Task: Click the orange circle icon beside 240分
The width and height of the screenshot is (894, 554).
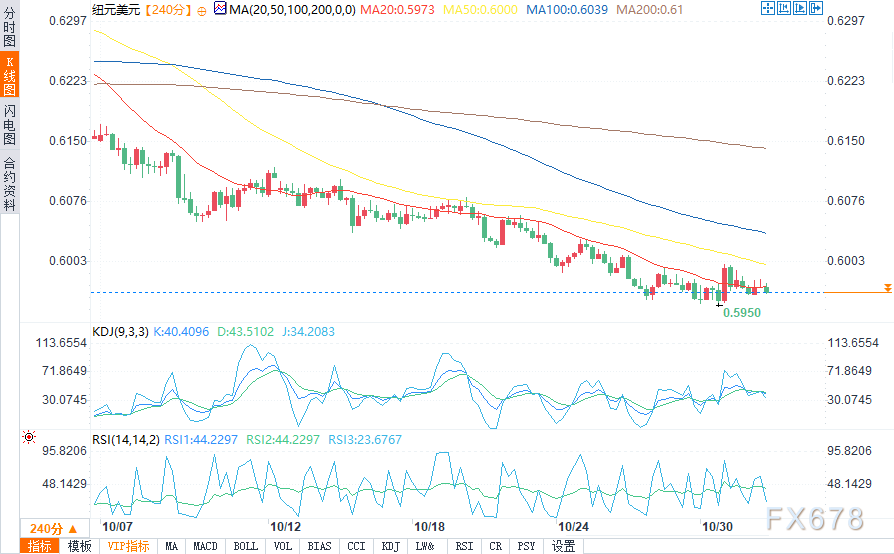Action: click(202, 11)
